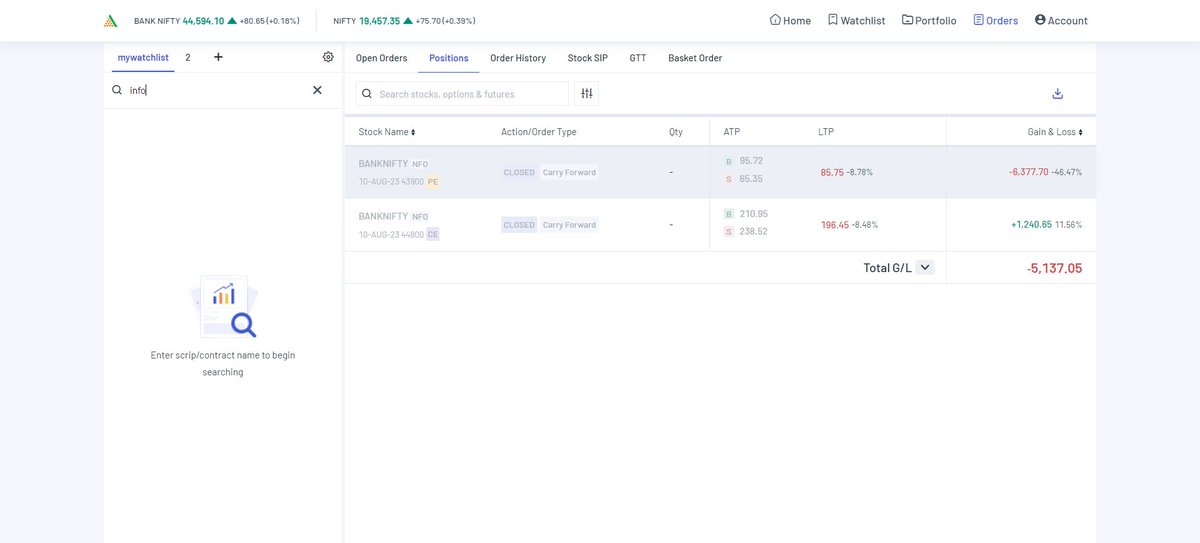Click the LTP column header

tap(825, 132)
